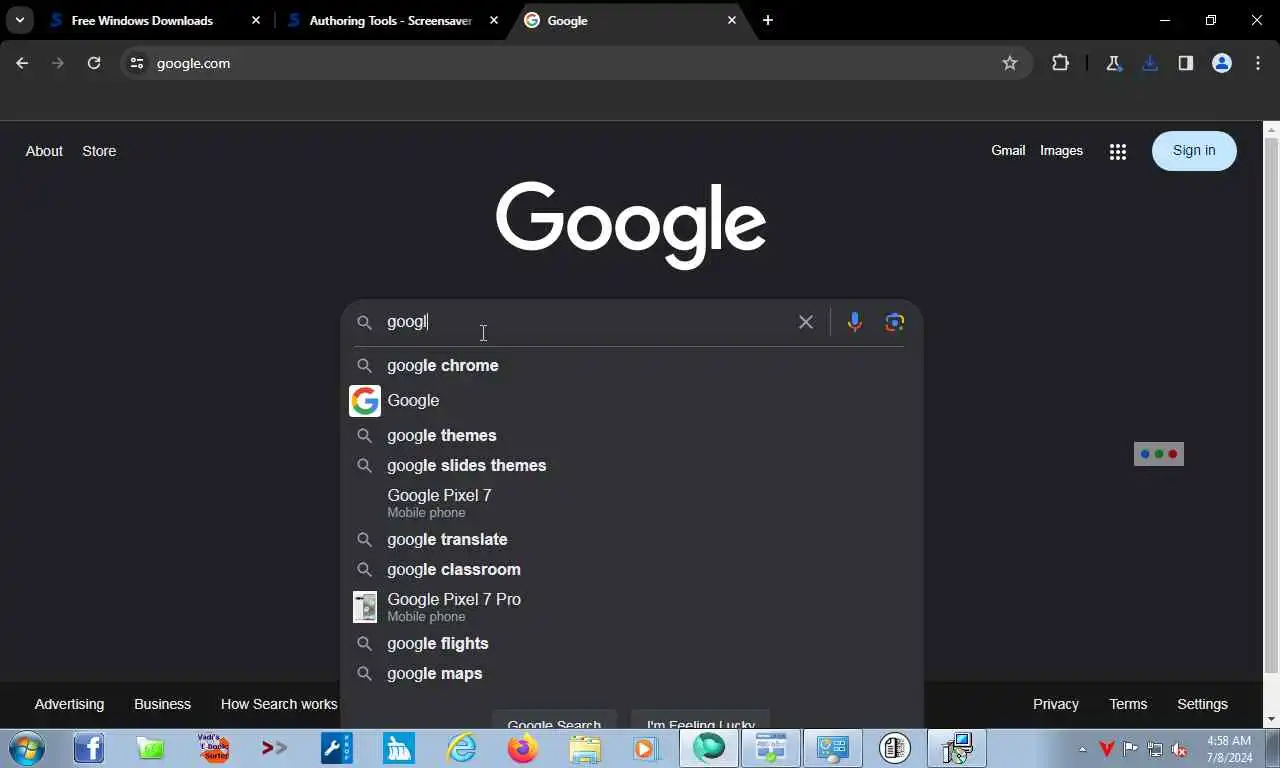Open the About link

pyautogui.click(x=44, y=151)
